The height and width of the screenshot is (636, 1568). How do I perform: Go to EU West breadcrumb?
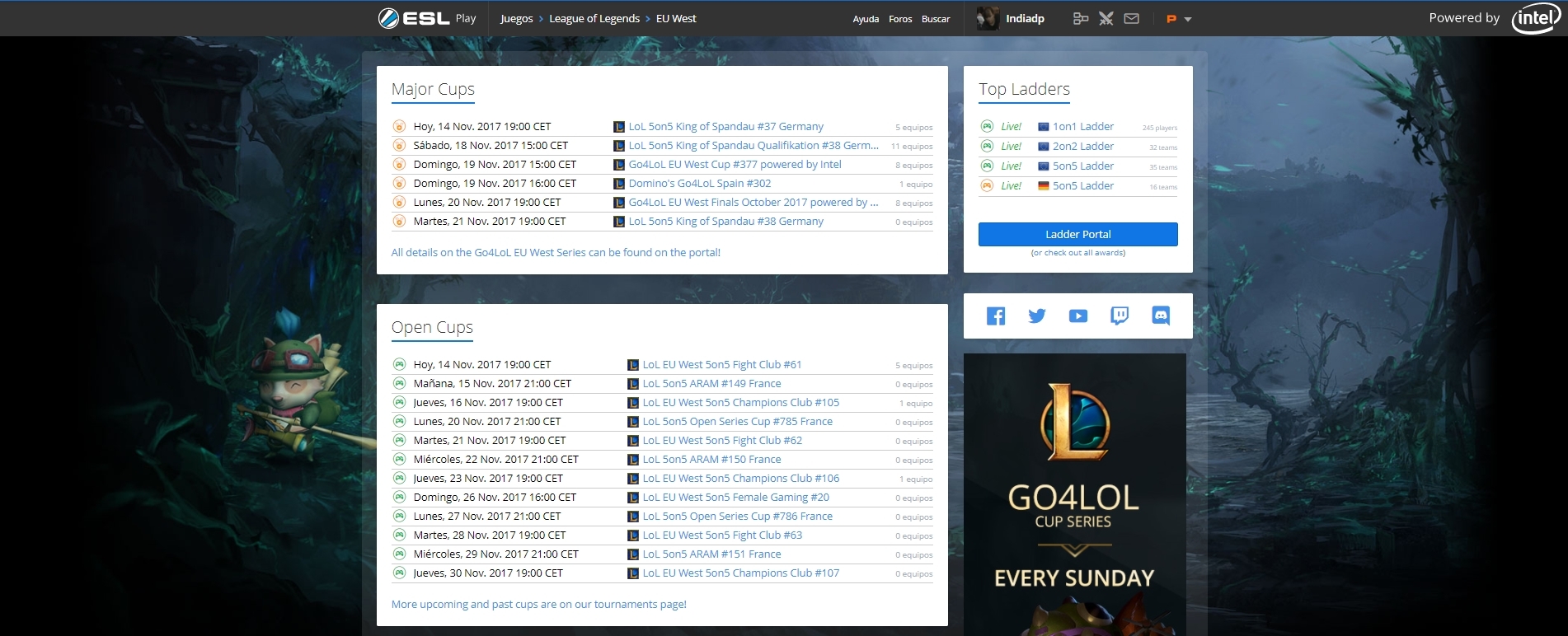(676, 18)
